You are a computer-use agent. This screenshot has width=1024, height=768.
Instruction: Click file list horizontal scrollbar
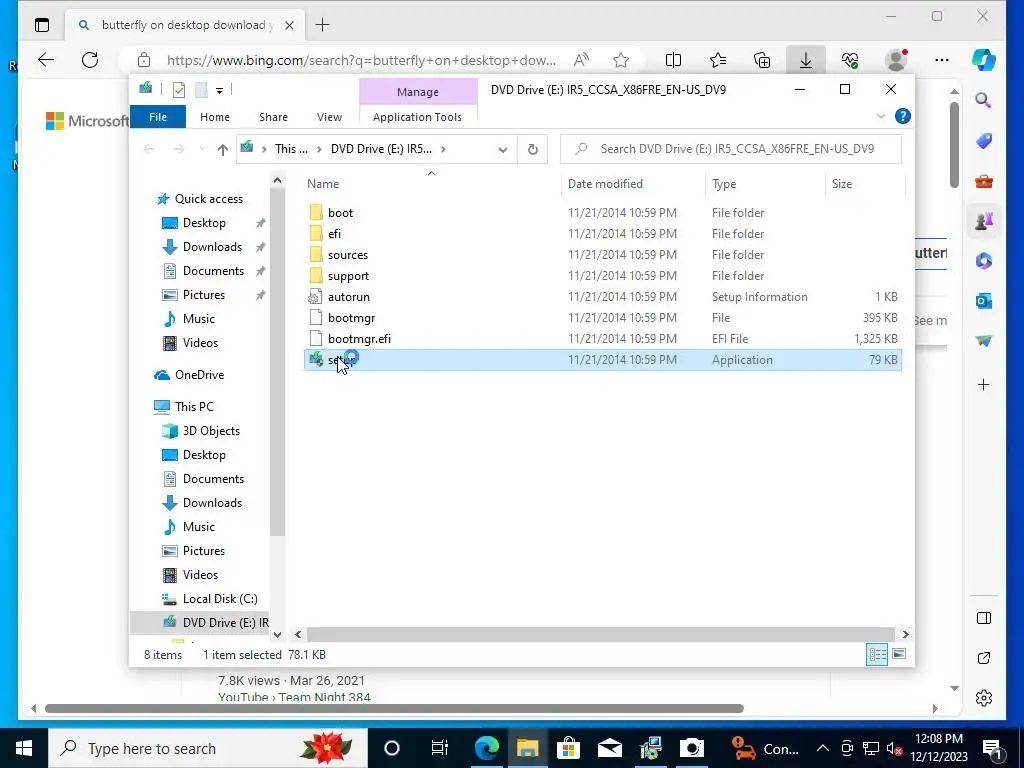point(600,634)
